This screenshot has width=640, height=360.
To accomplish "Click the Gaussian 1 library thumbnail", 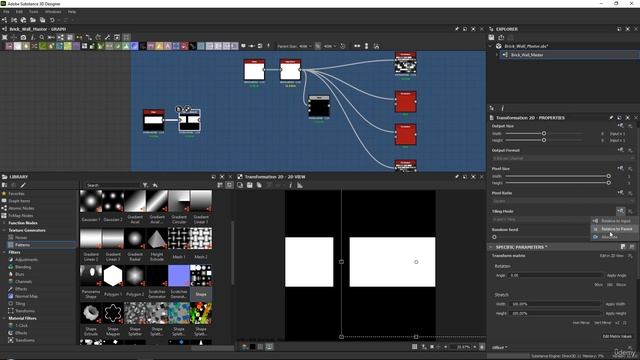I will tap(91, 201).
